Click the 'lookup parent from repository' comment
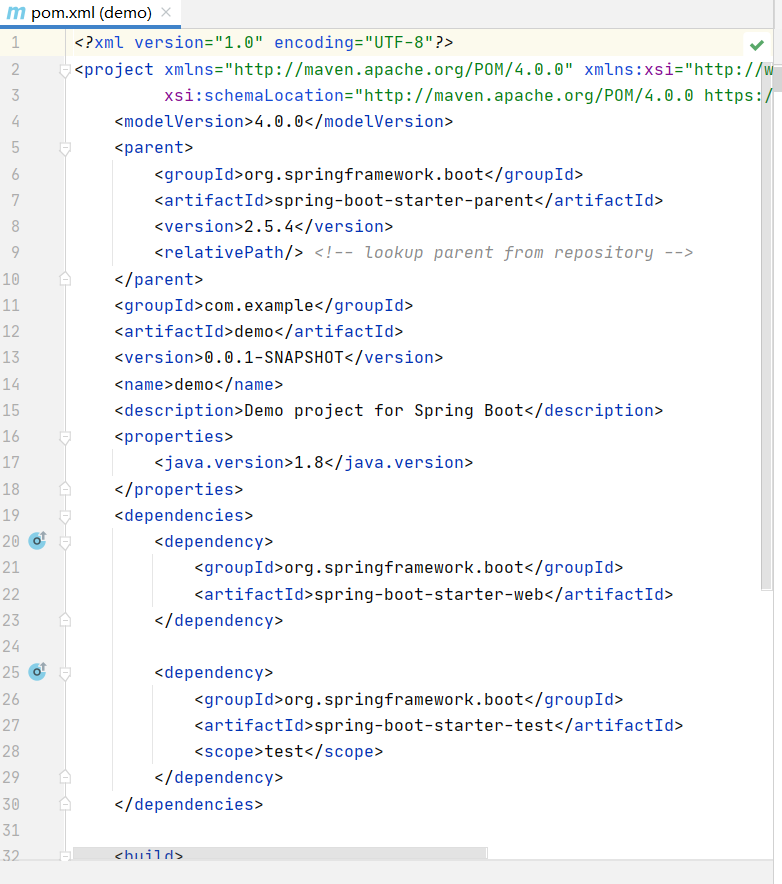 [x=503, y=252]
